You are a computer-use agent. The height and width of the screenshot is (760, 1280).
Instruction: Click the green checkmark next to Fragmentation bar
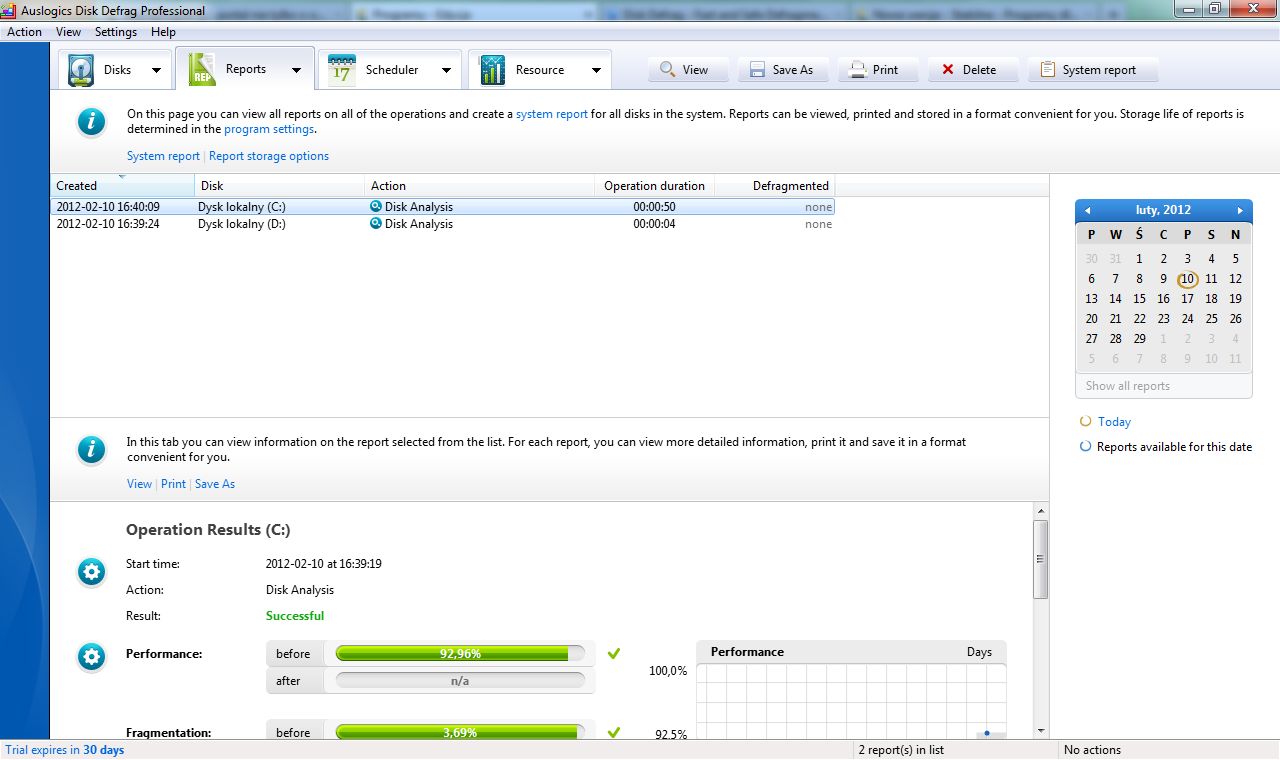pyautogui.click(x=614, y=732)
